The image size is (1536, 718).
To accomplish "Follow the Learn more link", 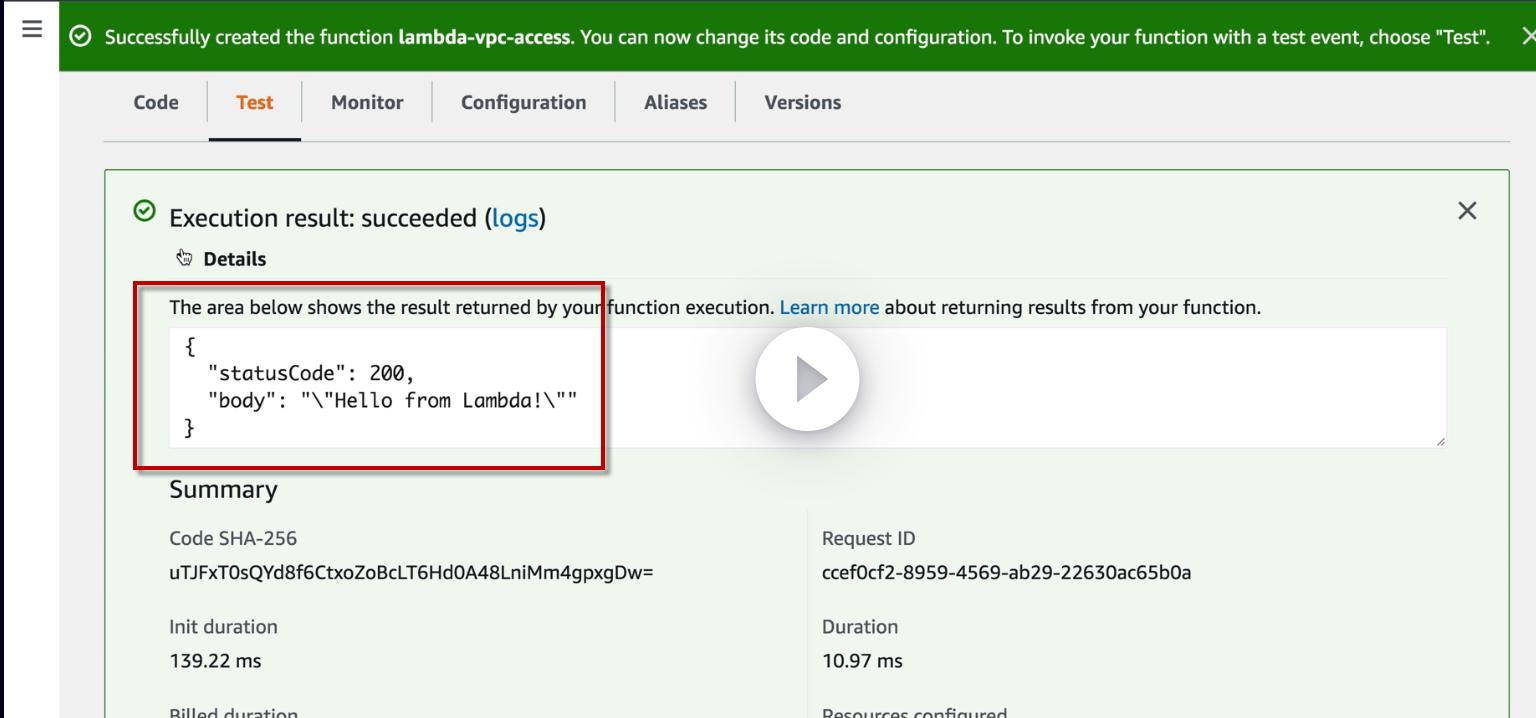I will click(x=829, y=307).
